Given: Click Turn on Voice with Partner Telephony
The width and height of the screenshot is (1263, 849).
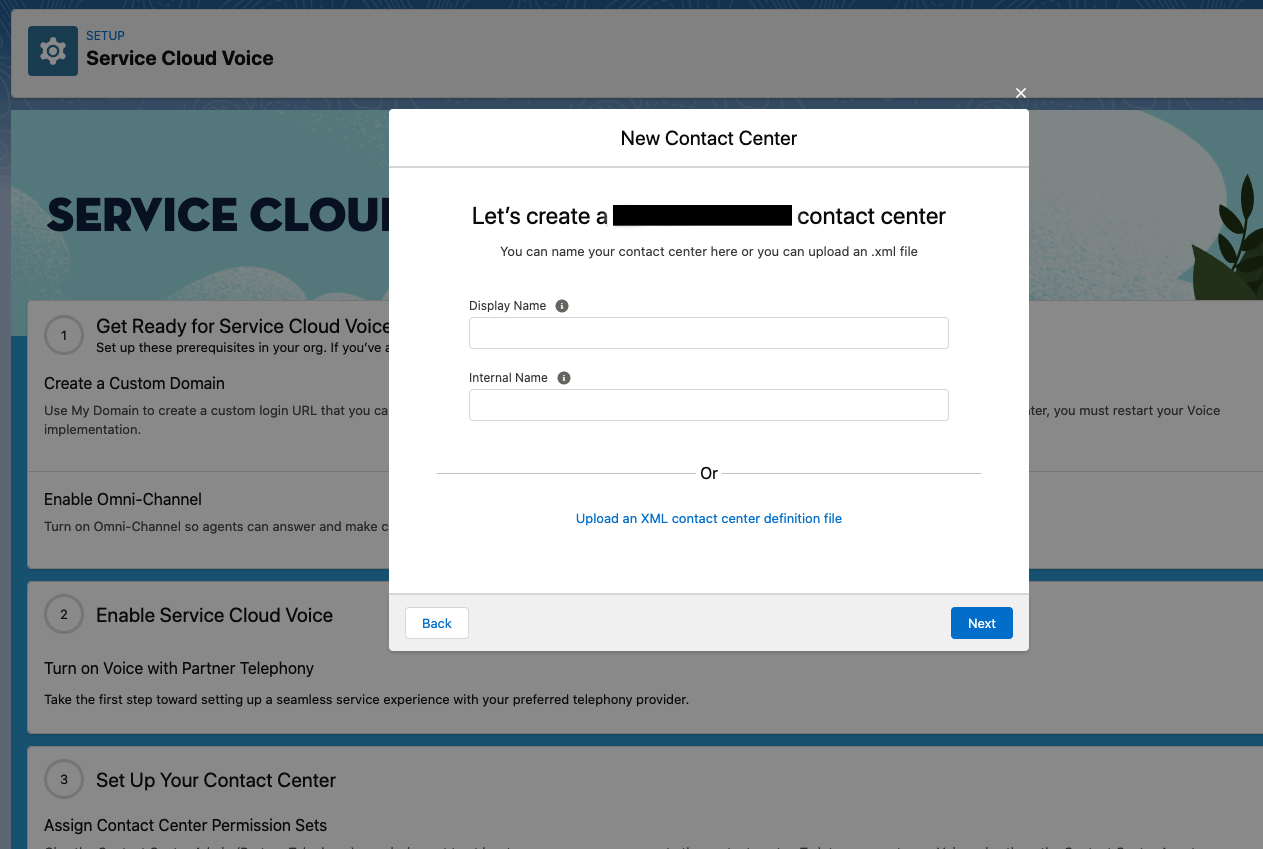Looking at the screenshot, I should tap(179, 668).
